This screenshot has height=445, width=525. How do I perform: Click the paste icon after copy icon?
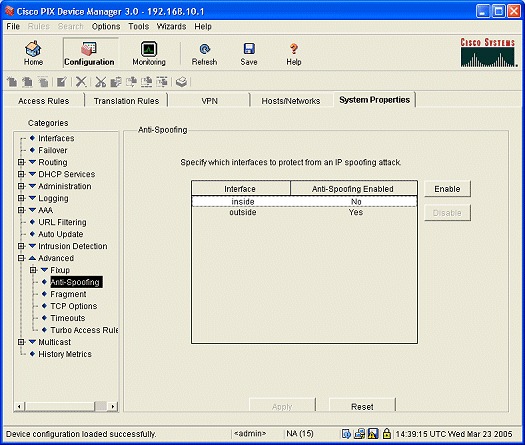pos(131,82)
